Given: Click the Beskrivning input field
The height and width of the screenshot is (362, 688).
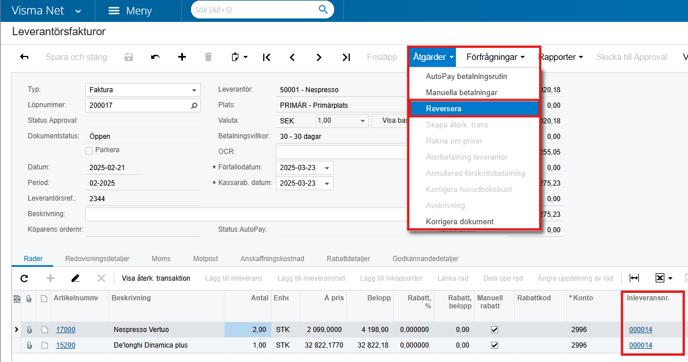Looking at the screenshot, I should pos(246,214).
